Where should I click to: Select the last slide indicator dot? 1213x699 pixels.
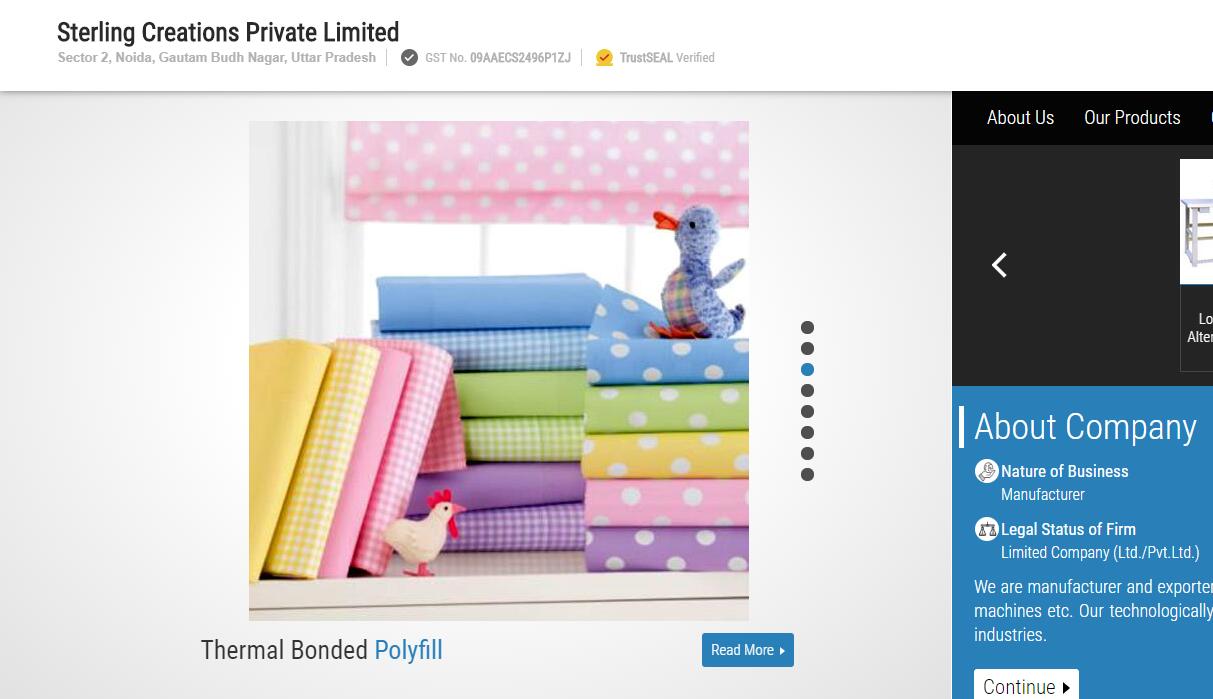[807, 475]
